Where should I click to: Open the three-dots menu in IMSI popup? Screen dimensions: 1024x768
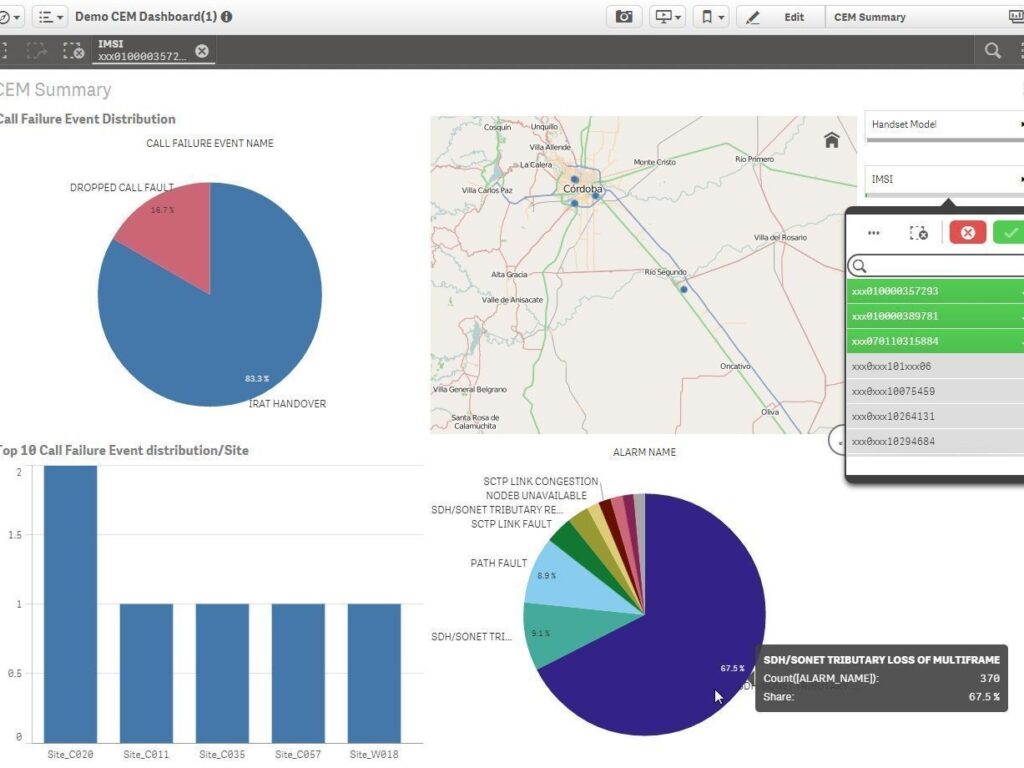874,233
